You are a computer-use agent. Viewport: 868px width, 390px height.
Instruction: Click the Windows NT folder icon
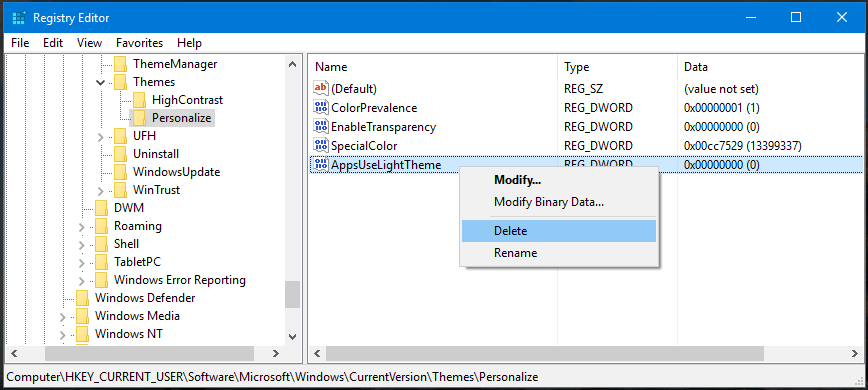(82, 334)
